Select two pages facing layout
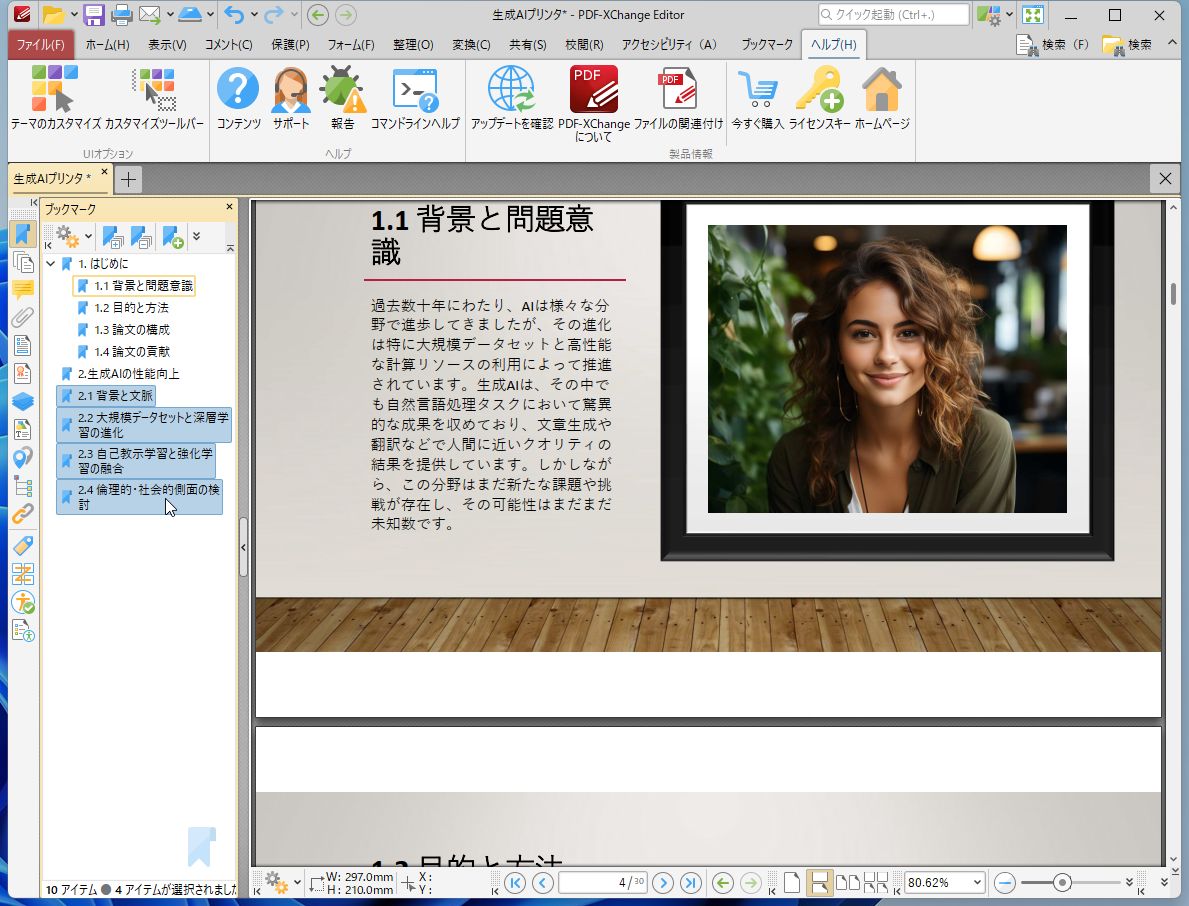Viewport: 1189px width, 906px height. (x=847, y=882)
